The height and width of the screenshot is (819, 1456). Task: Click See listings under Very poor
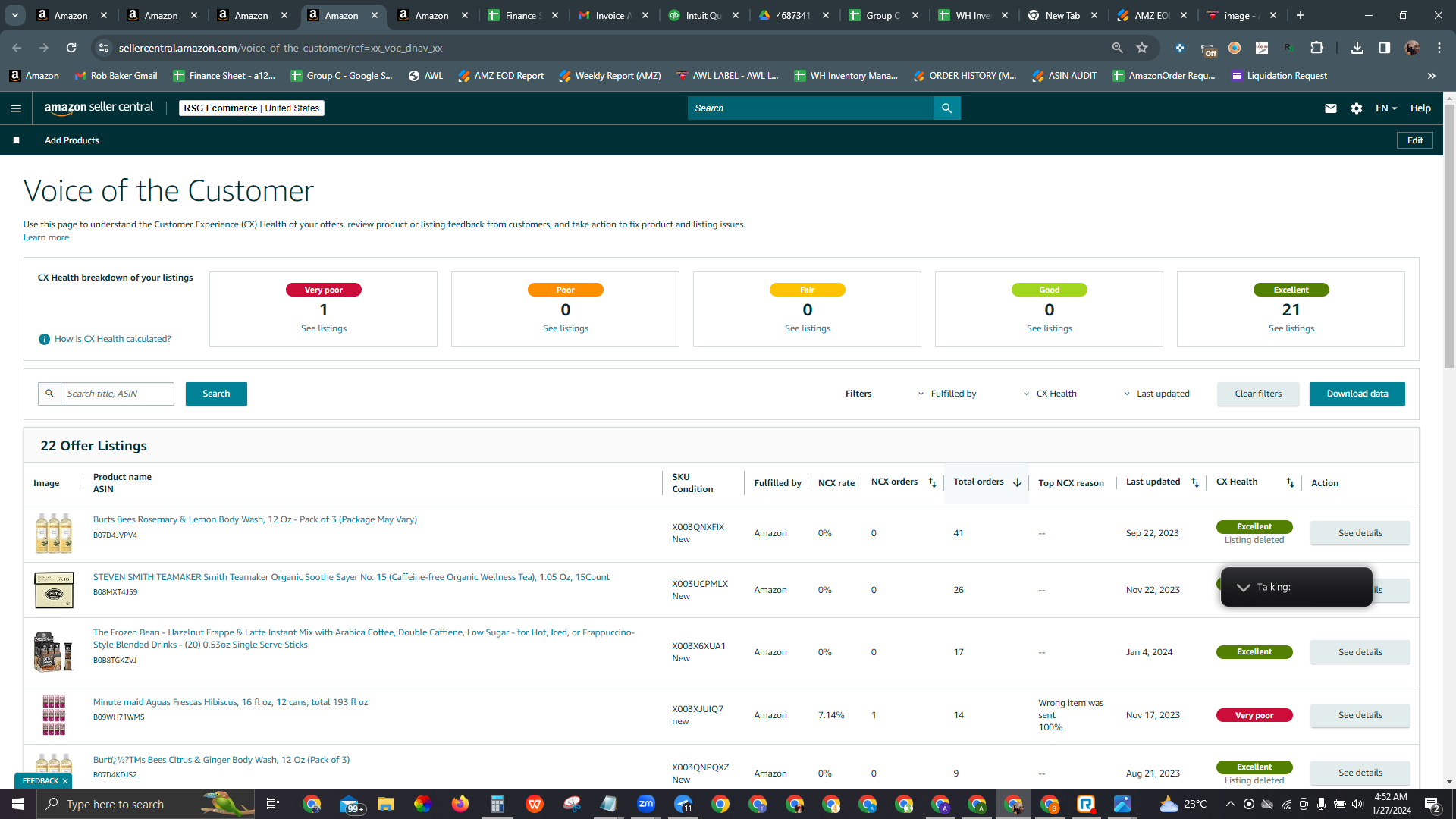pyautogui.click(x=324, y=328)
